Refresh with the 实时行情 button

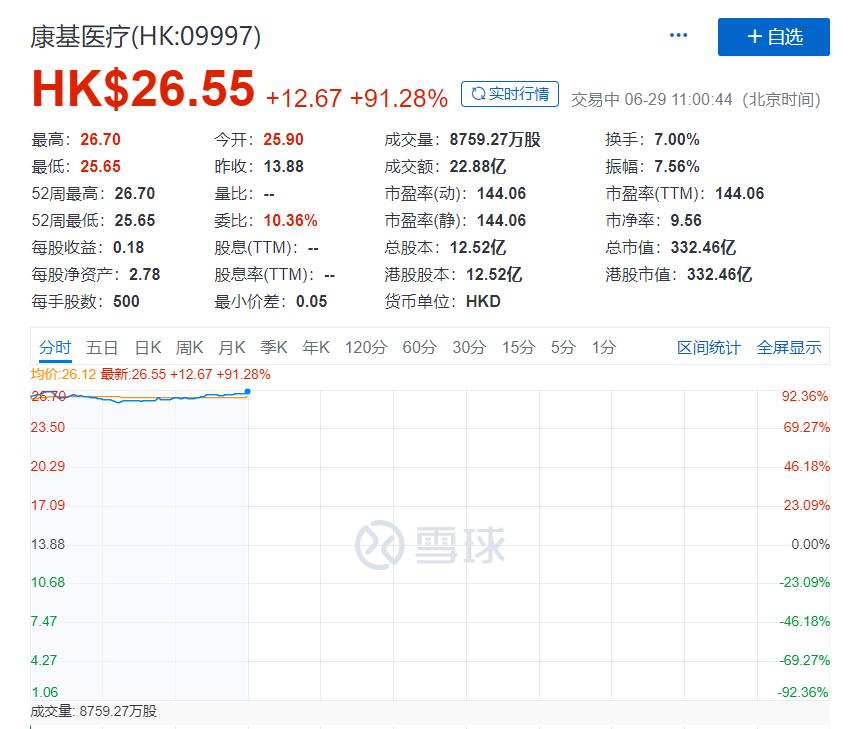pos(510,94)
